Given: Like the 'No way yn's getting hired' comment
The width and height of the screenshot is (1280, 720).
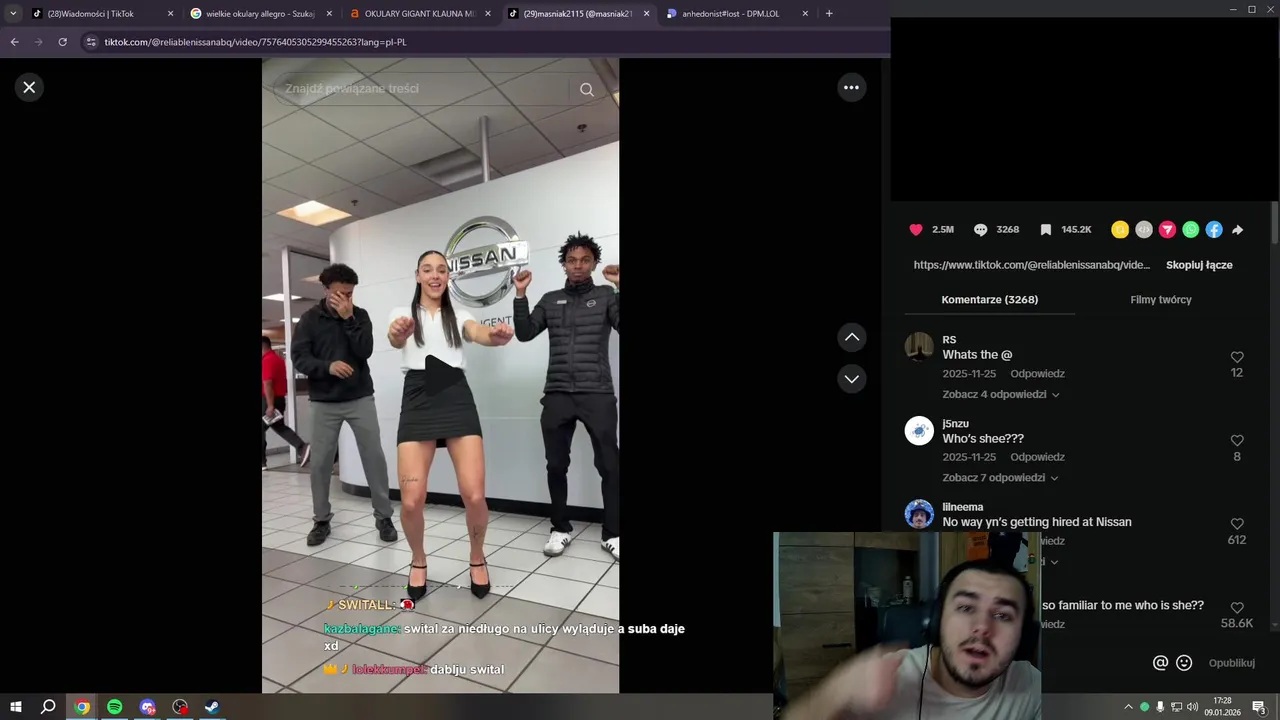Looking at the screenshot, I should pyautogui.click(x=1237, y=524).
